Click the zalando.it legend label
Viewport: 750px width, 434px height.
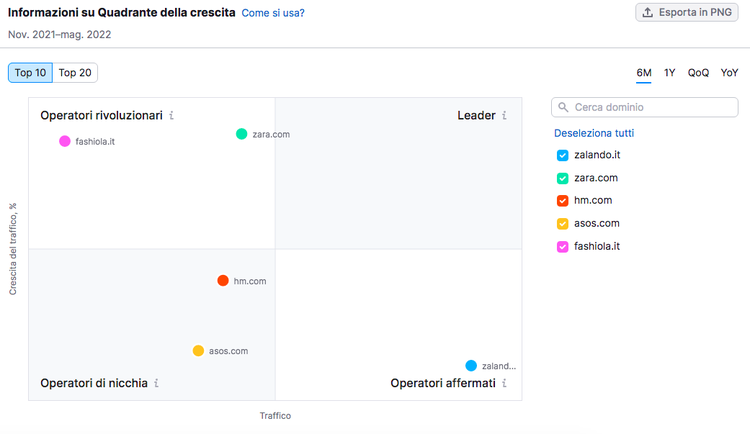pos(597,155)
